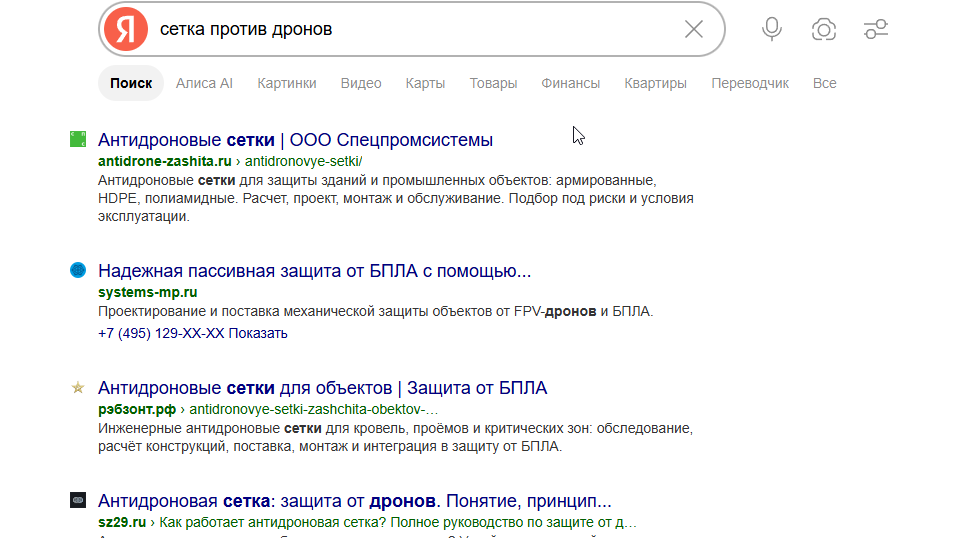Click antidronovye-setki/ breadcrumb path
The height and width of the screenshot is (538, 955).
(x=303, y=161)
